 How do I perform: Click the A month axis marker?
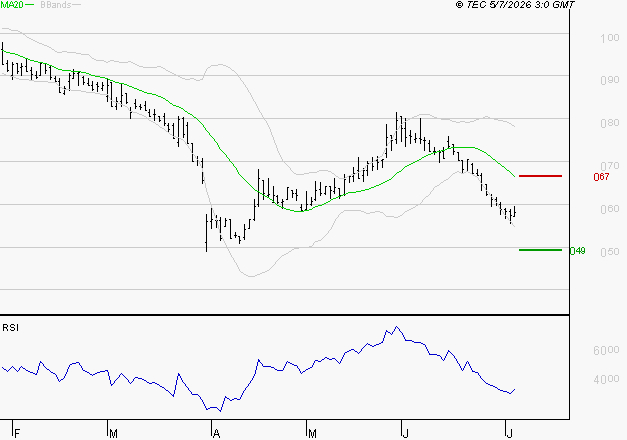pos(216,433)
